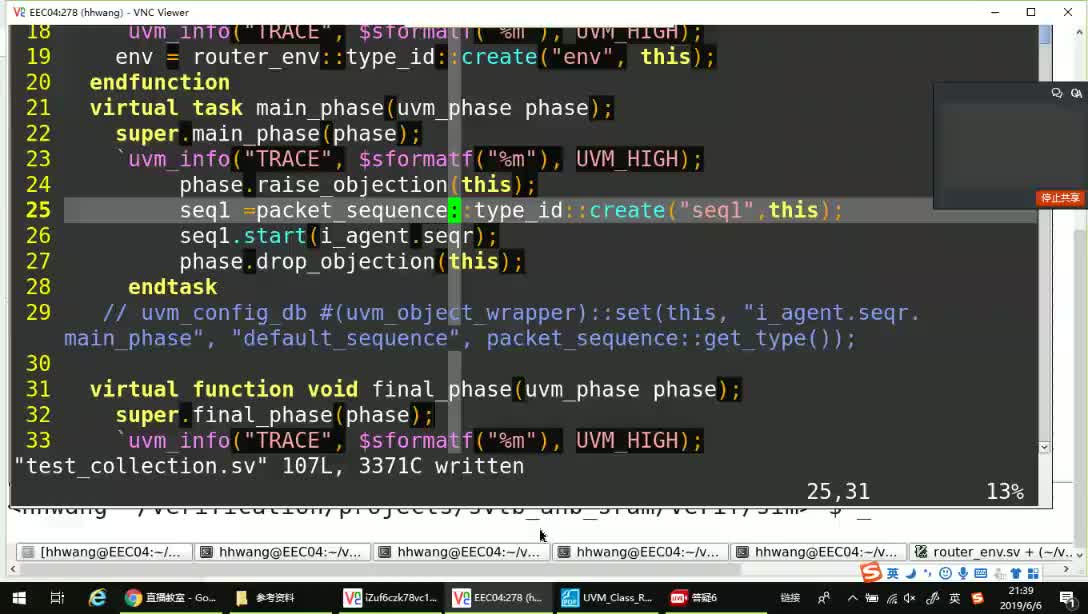Screen dimensions: 1088x614
Task: Click the right arrow of horizontal scrollbar
Action: tap(1066, 570)
